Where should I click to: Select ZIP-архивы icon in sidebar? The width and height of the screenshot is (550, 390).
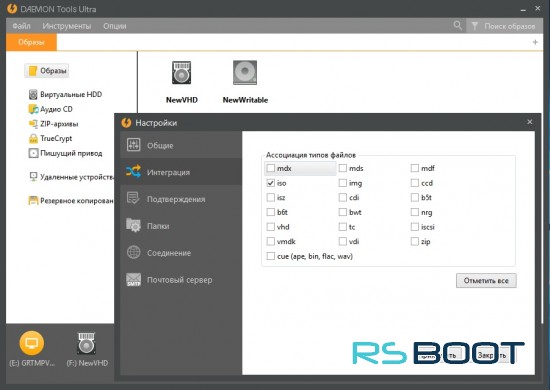[x=33, y=124]
